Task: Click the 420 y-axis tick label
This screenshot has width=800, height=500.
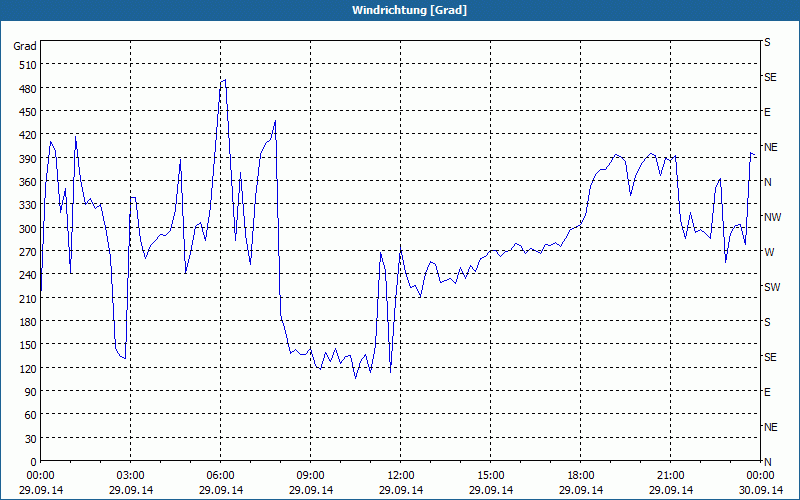Action: click(x=28, y=135)
